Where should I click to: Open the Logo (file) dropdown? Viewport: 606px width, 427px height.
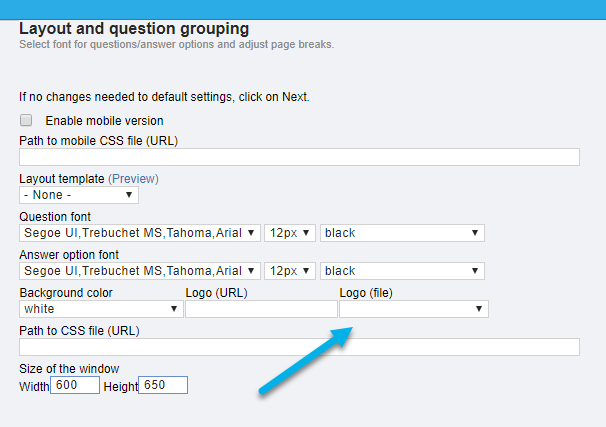[x=414, y=309]
